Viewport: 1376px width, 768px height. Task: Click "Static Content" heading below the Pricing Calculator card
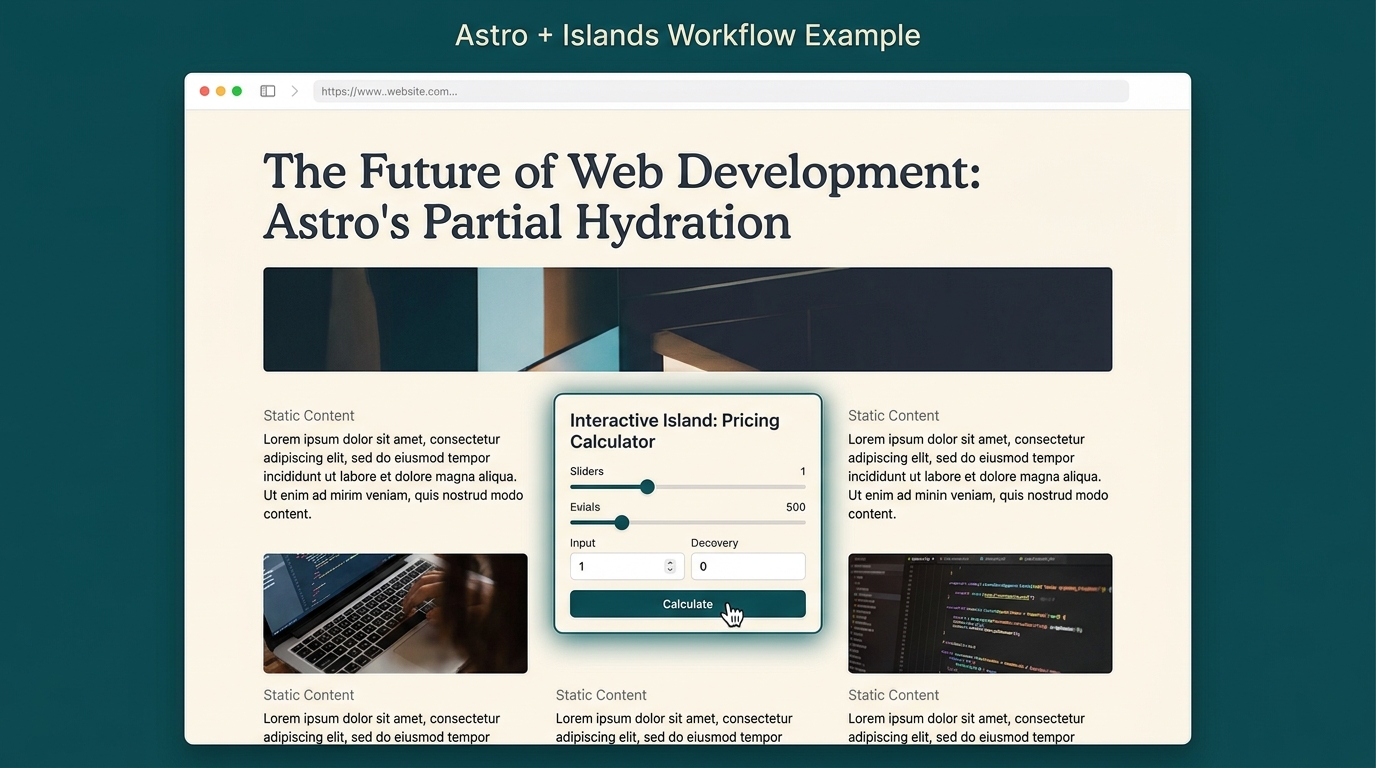click(601, 695)
